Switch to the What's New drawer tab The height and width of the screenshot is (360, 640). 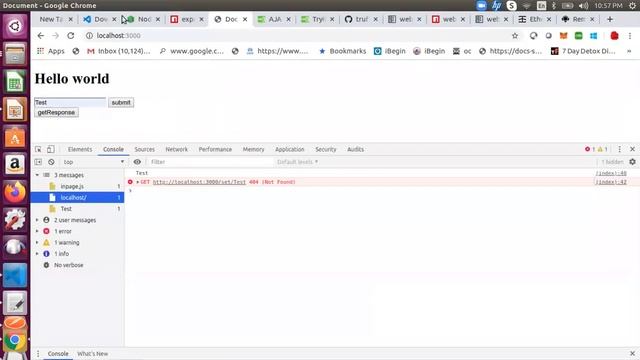click(x=93, y=353)
